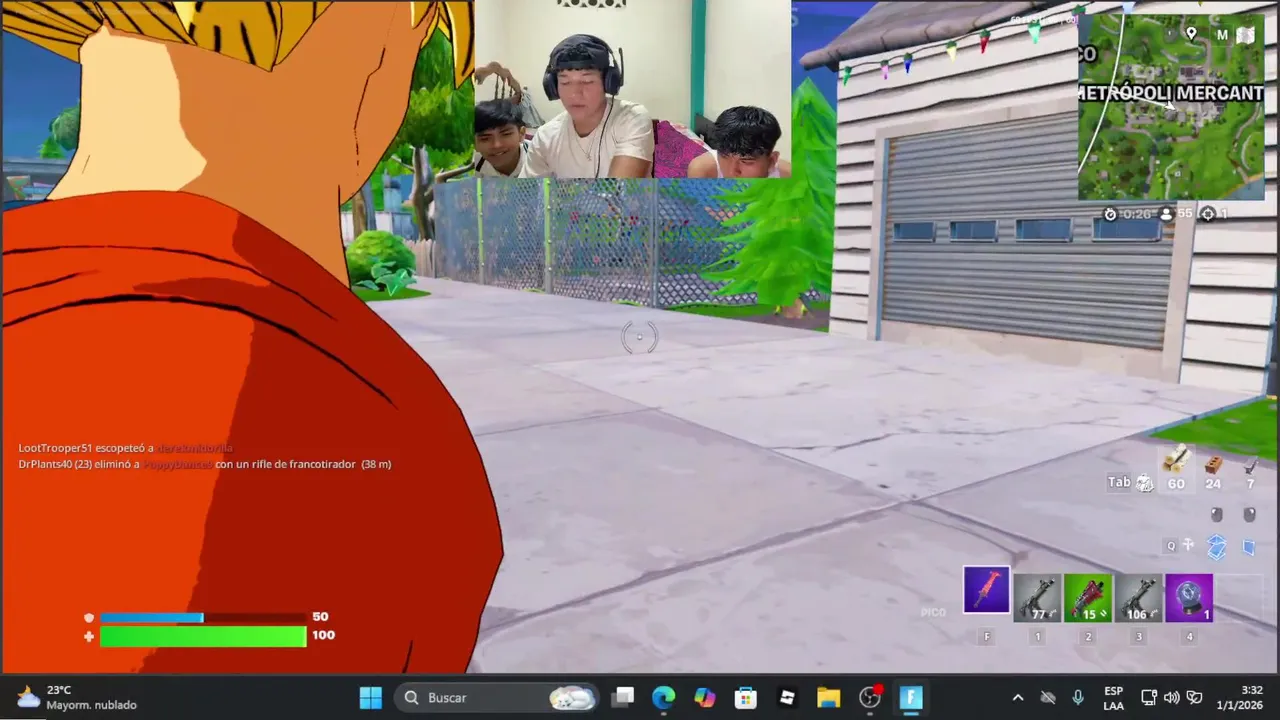1280x720 pixels.
Task: Select weapon slot 3 with 106 ammo
Action: point(1138,598)
